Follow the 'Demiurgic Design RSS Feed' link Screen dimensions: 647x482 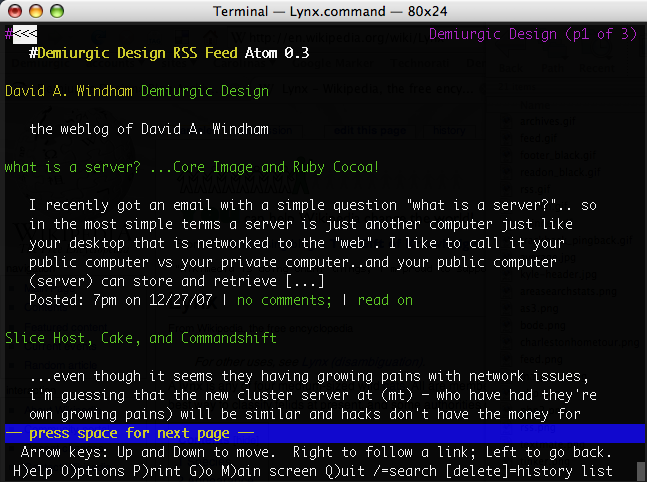pos(137,53)
